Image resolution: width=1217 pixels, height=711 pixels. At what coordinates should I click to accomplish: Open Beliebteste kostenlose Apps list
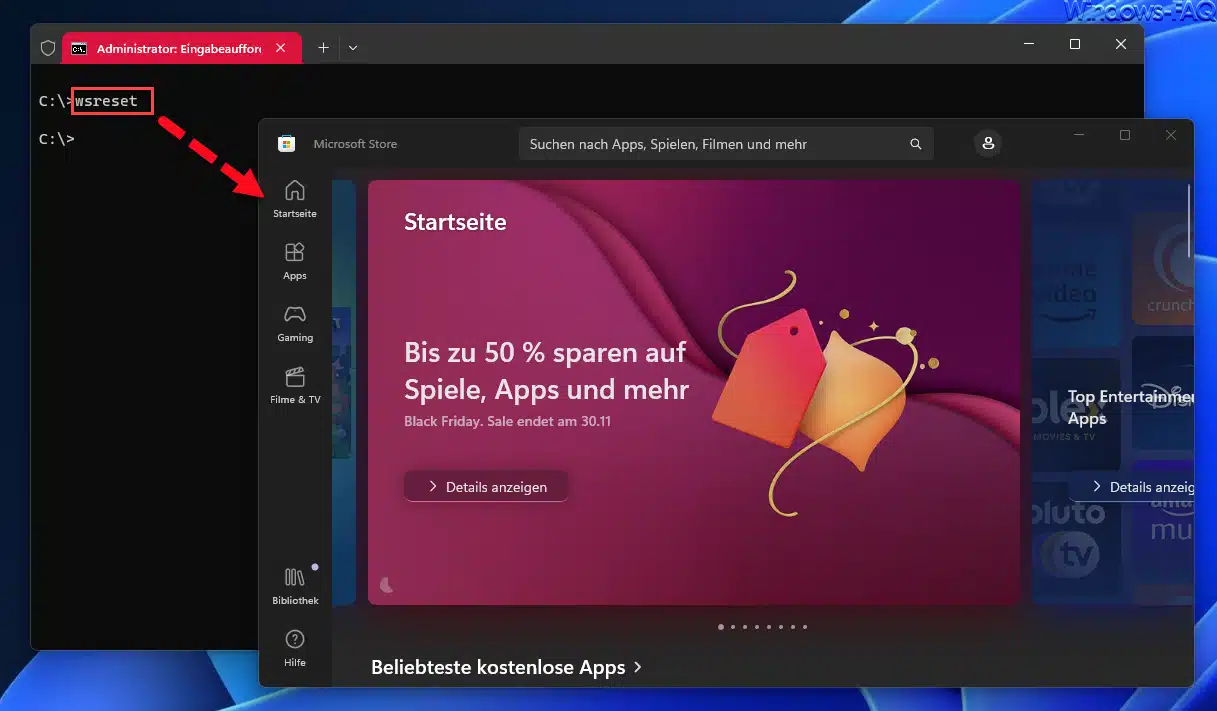[x=506, y=667]
